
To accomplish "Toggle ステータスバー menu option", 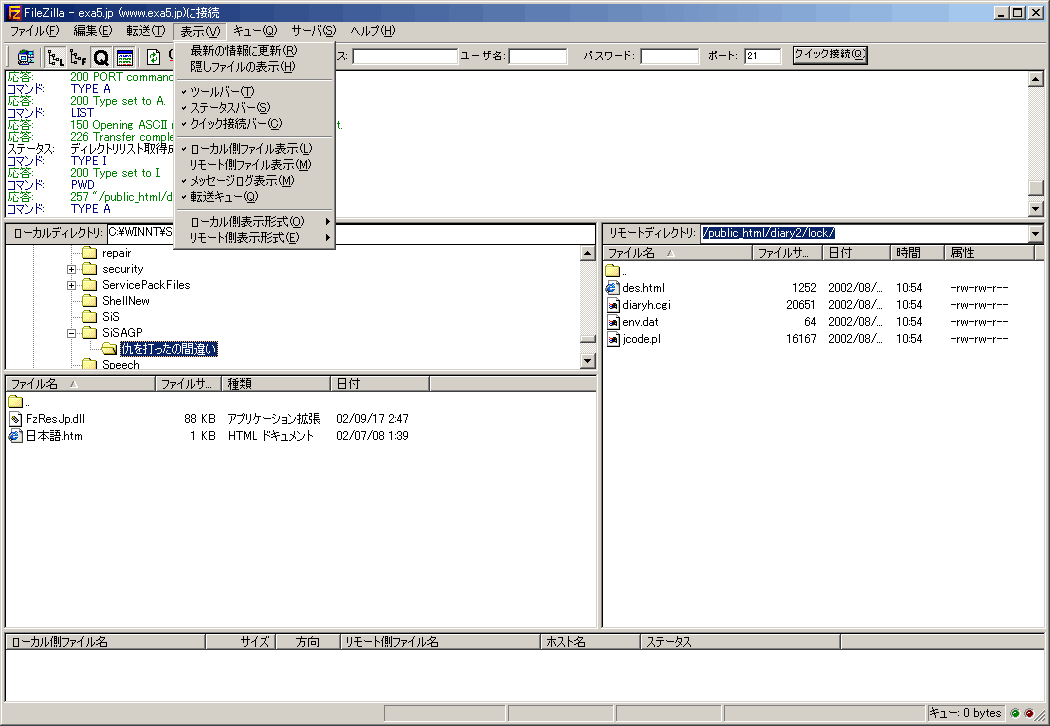I will click(254, 108).
